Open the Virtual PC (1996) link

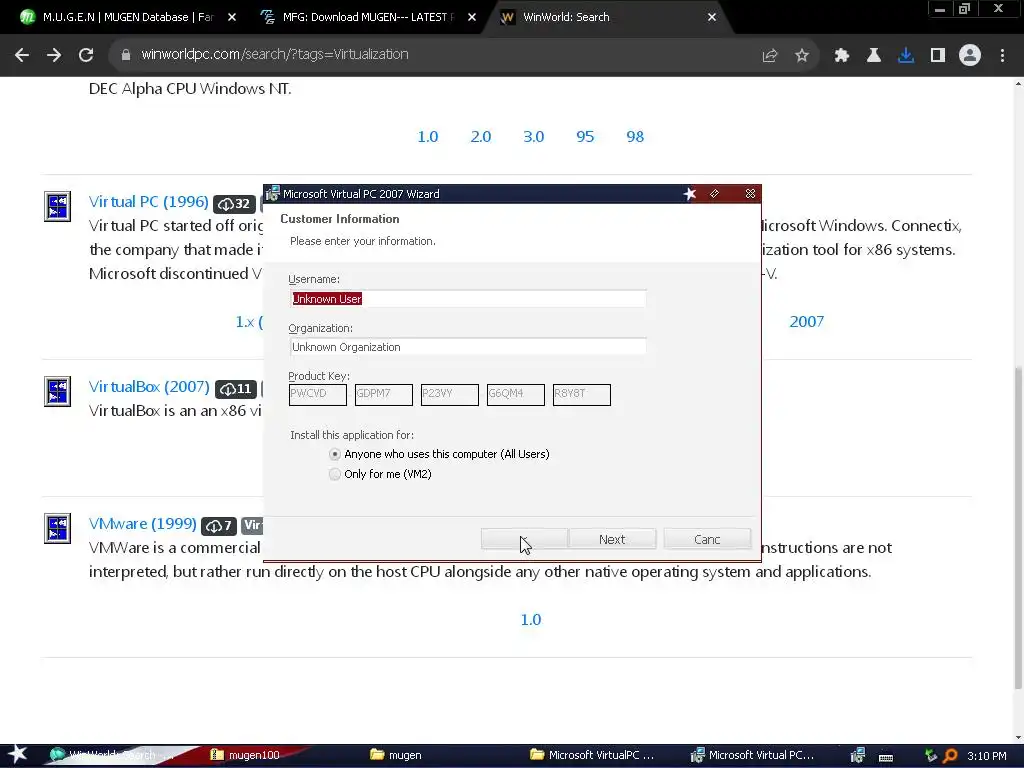point(148,202)
